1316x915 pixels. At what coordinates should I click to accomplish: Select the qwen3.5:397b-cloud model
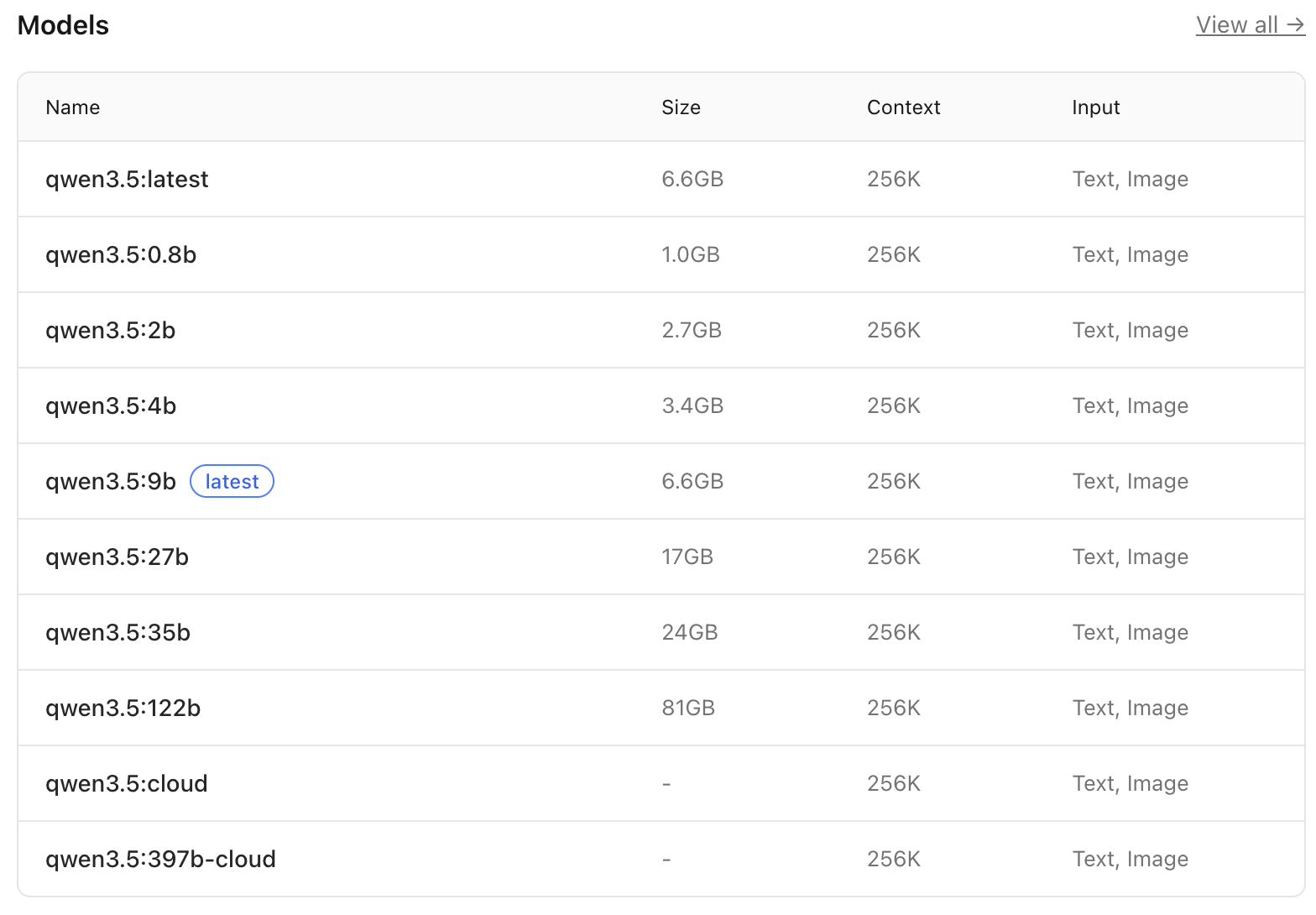(x=160, y=860)
